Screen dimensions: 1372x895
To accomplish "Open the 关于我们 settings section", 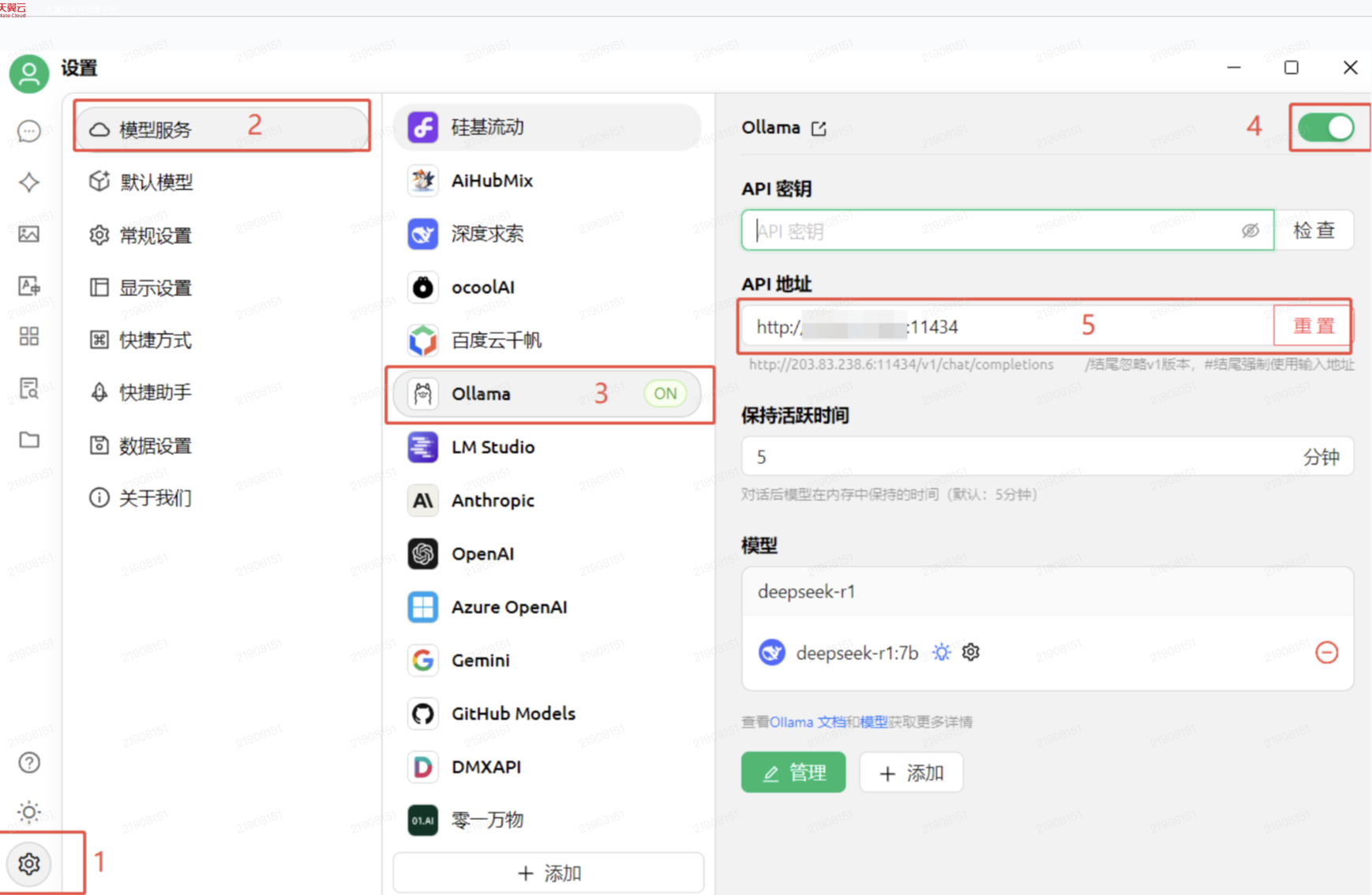I will click(222, 498).
